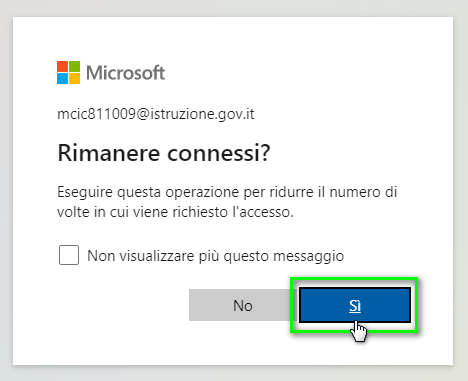Click the 'volte in cui viene richiesto' text line
Screen dimensions: 468x381
[x=175, y=212]
